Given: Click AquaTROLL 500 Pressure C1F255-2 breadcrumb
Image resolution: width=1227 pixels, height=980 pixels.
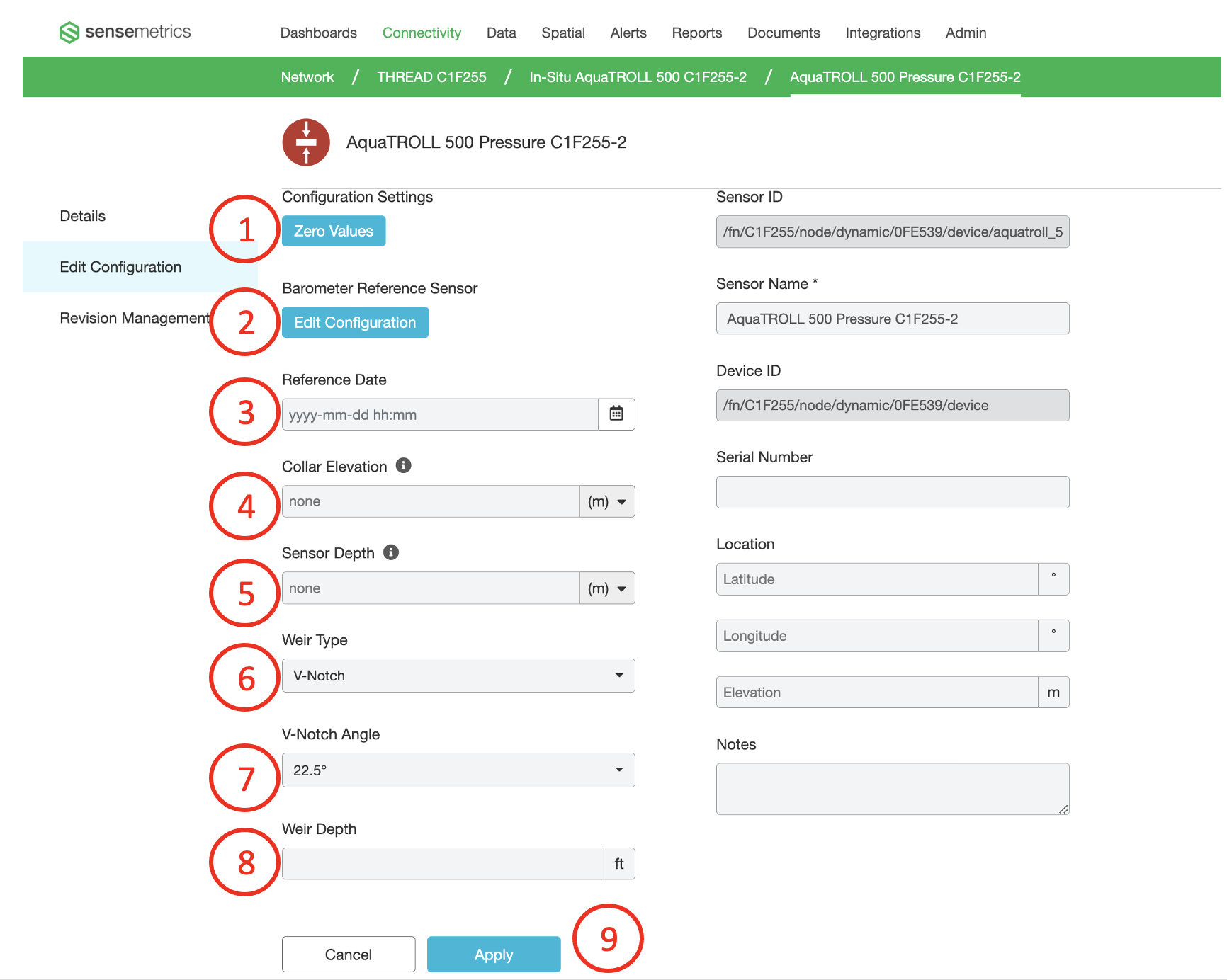Looking at the screenshot, I should tap(905, 77).
